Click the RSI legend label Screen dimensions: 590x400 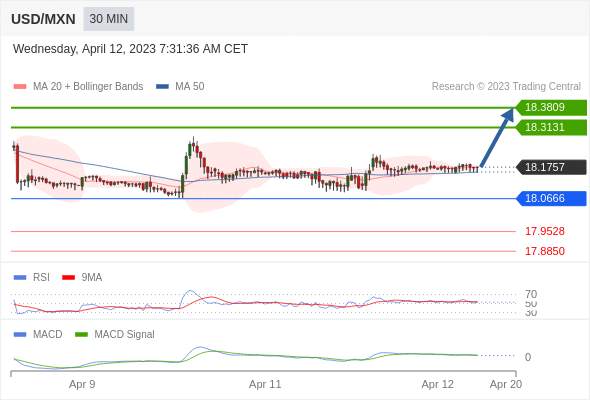[41, 278]
